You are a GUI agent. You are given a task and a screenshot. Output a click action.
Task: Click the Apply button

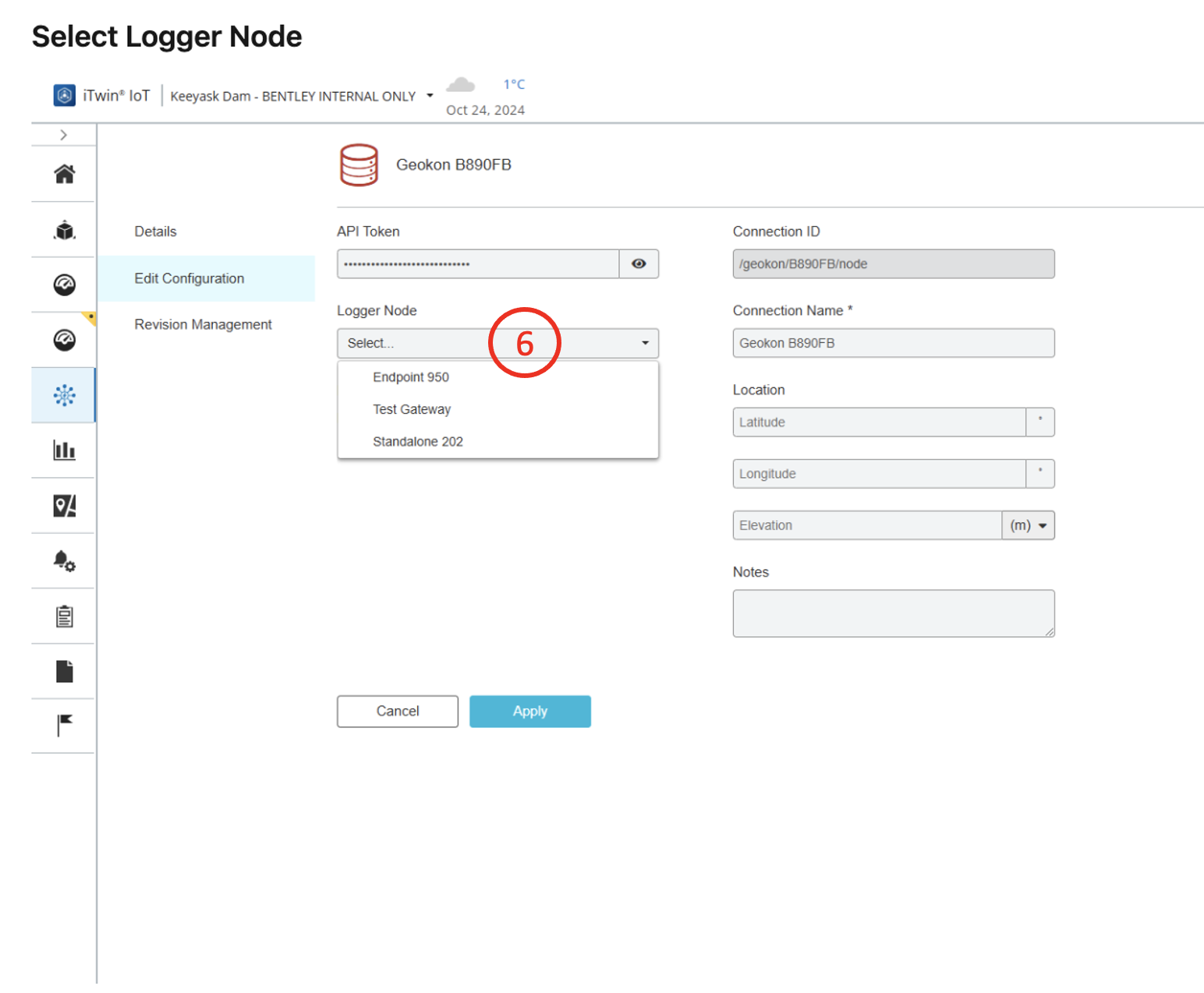click(x=530, y=711)
